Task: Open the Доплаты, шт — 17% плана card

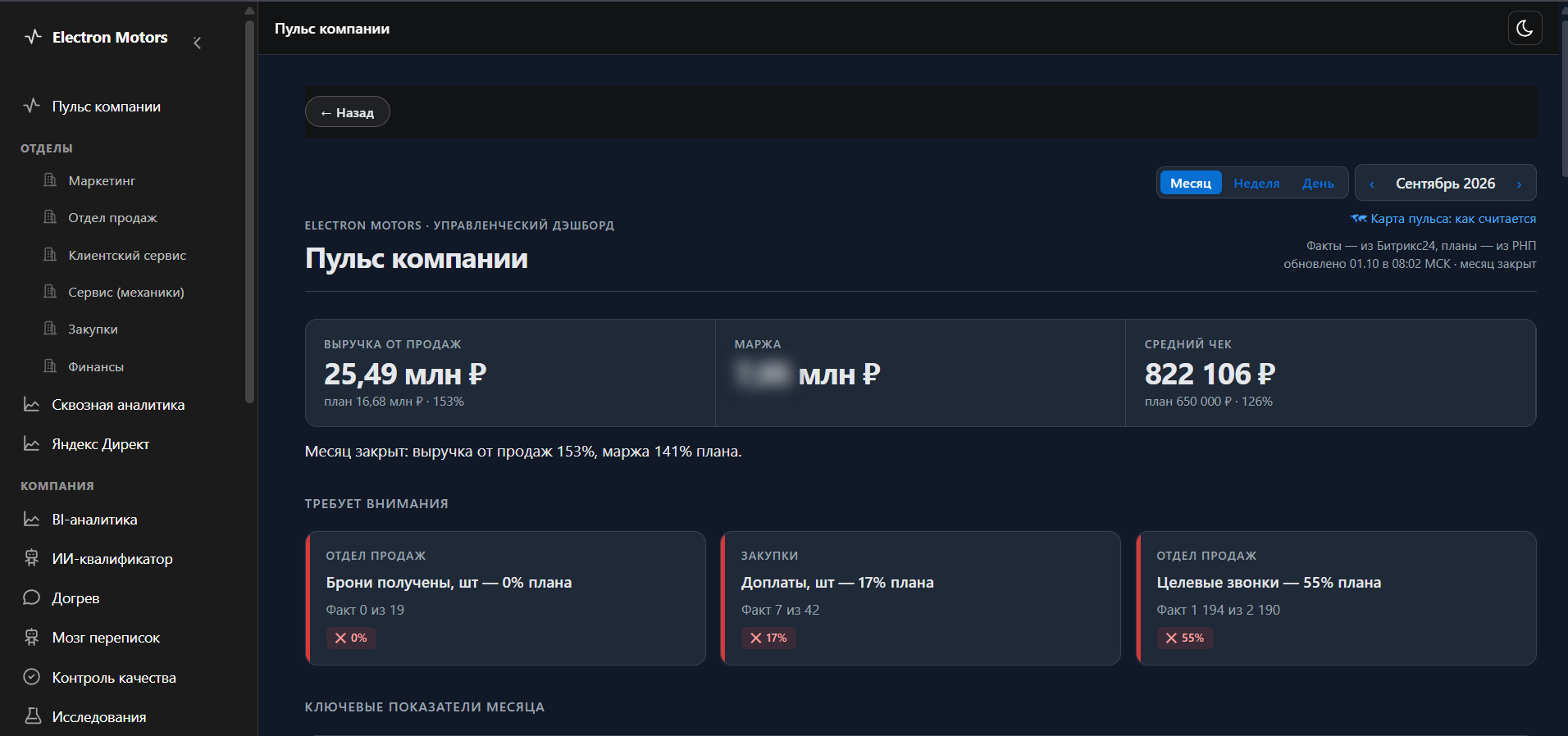Action: (920, 598)
